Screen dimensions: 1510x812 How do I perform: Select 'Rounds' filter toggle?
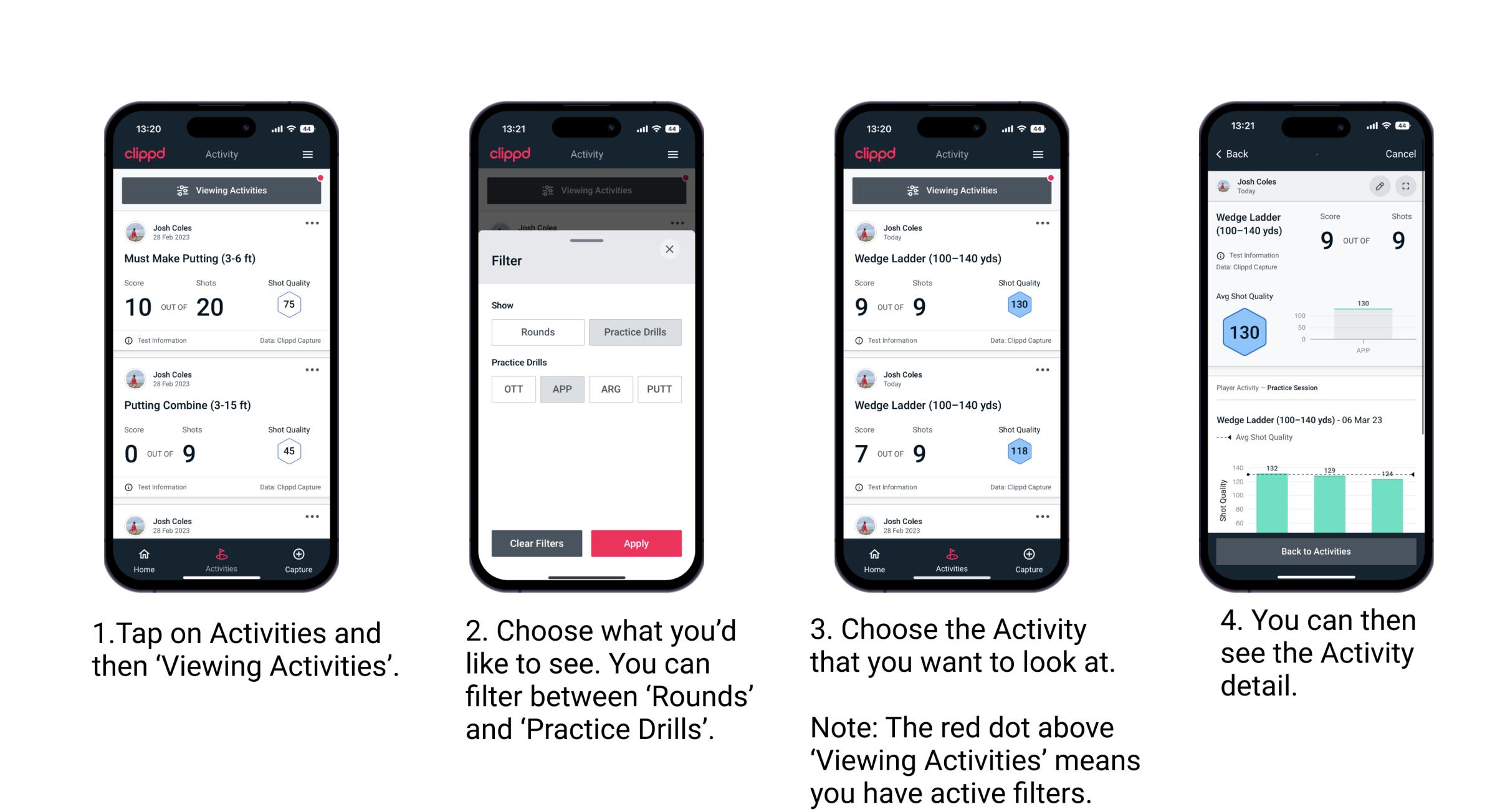[x=536, y=332]
